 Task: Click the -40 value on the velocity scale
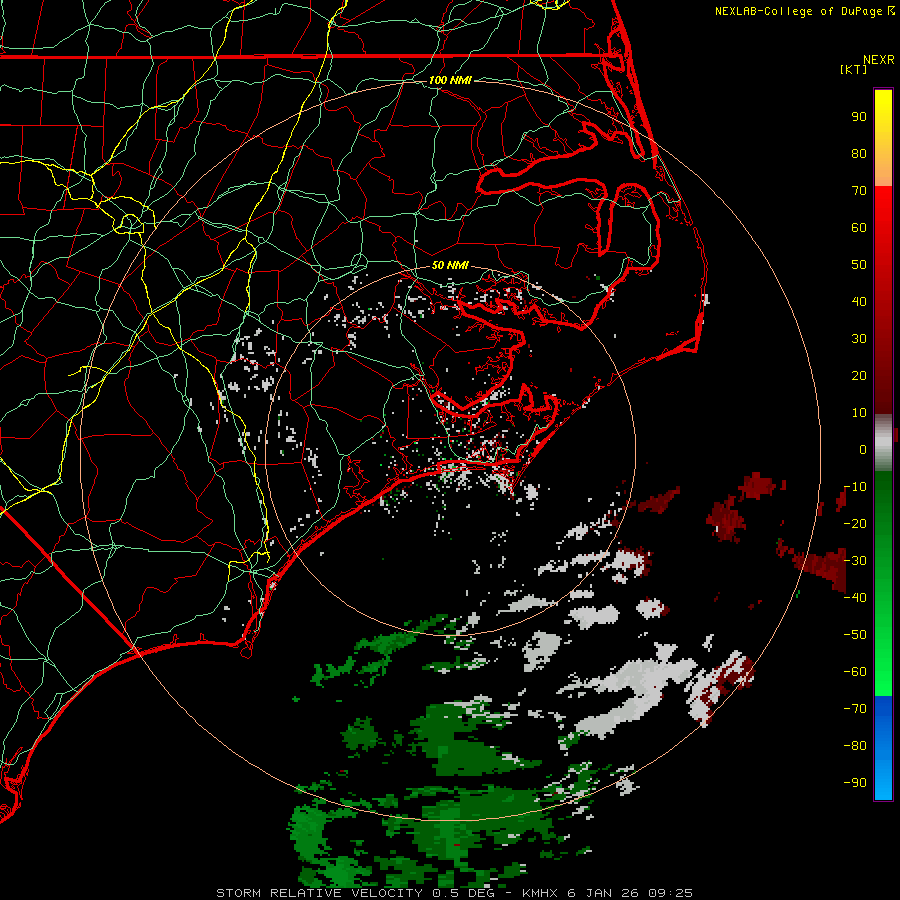(x=855, y=598)
